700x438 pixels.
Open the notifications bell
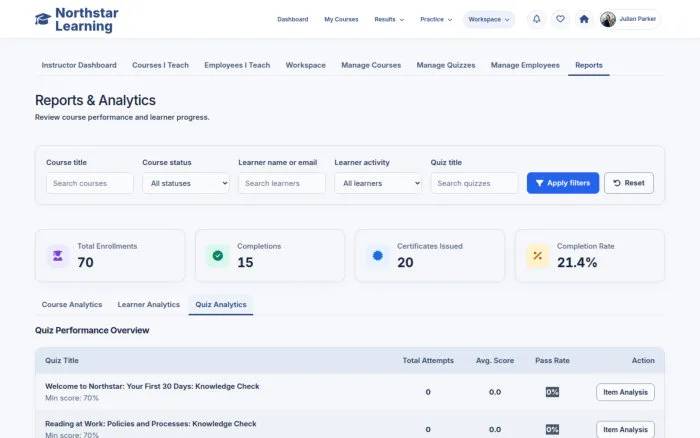tap(537, 19)
